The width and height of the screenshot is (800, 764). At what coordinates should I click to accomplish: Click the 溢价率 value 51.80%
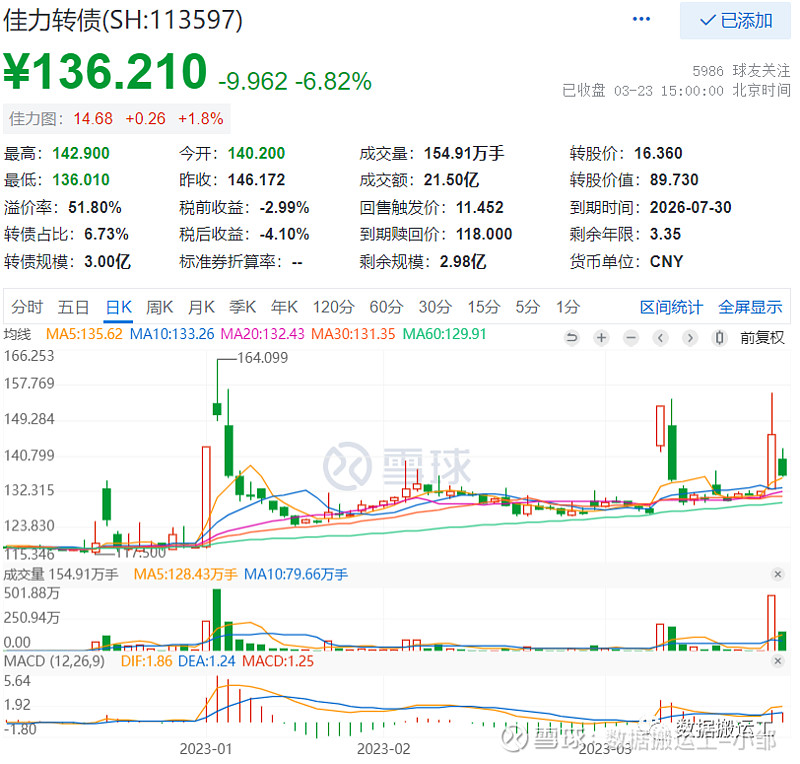[x=95, y=207]
